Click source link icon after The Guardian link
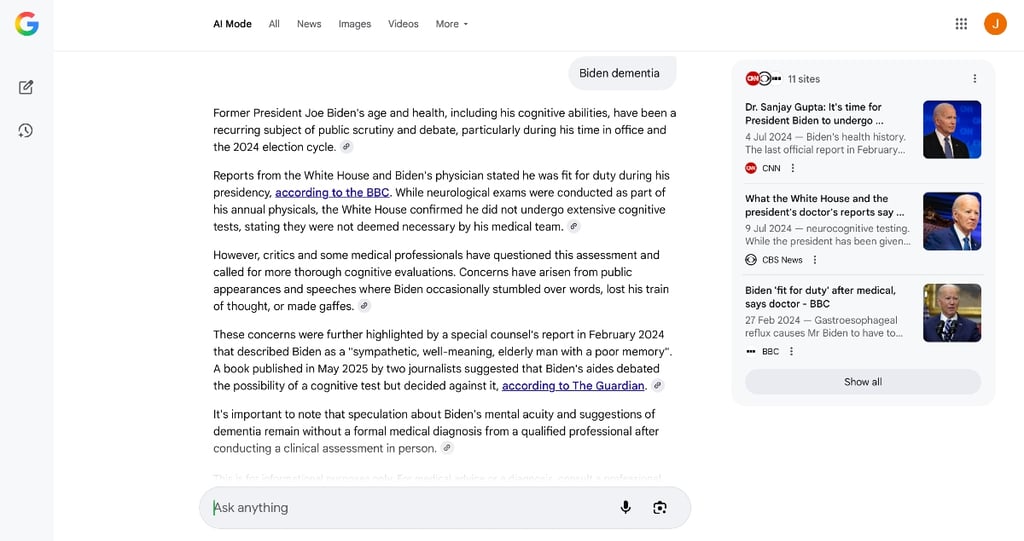The image size is (1024, 541). 658,385
